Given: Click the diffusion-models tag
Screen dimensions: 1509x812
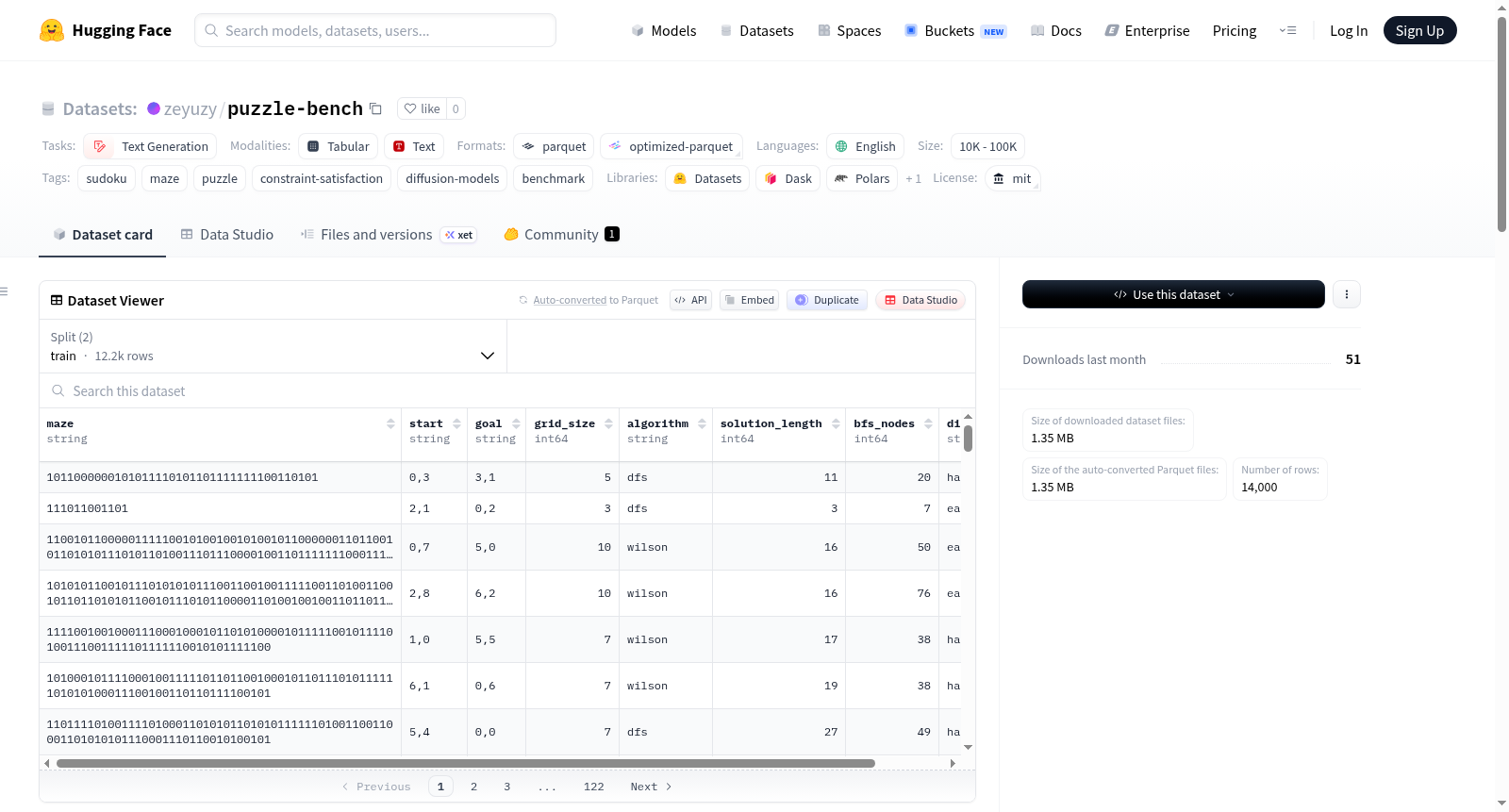Looking at the screenshot, I should click(x=453, y=178).
